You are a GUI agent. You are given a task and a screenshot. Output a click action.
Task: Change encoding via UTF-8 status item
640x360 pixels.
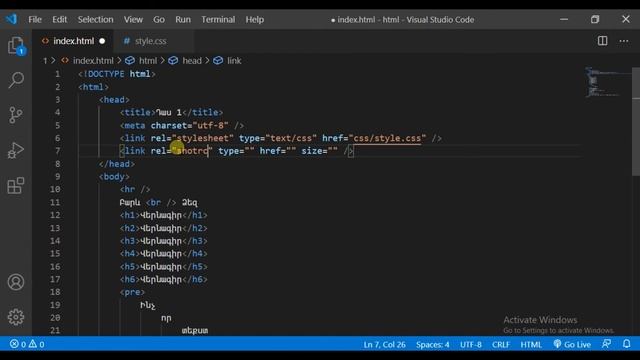[471, 344]
